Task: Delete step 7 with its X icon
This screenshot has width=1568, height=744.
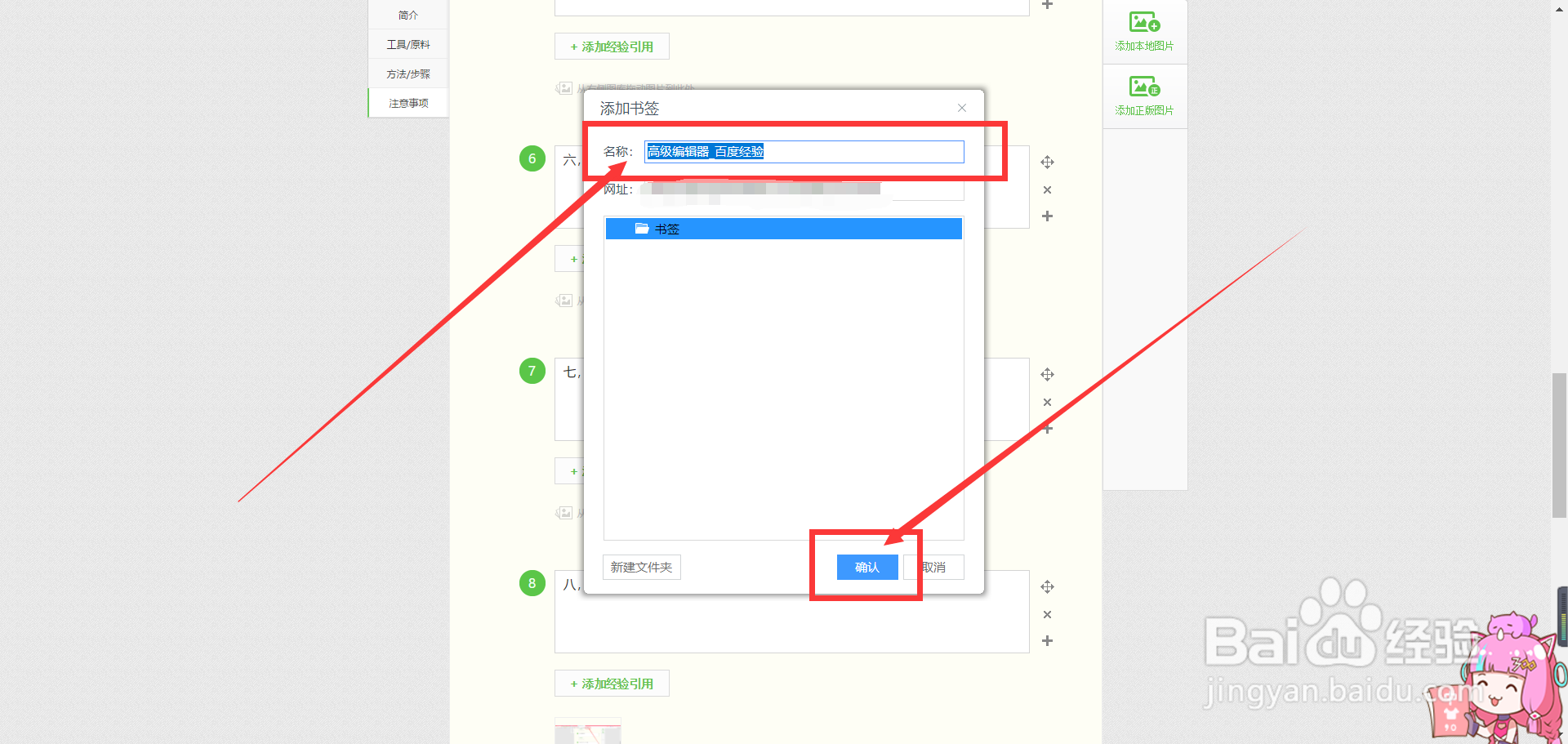Action: 1048,403
